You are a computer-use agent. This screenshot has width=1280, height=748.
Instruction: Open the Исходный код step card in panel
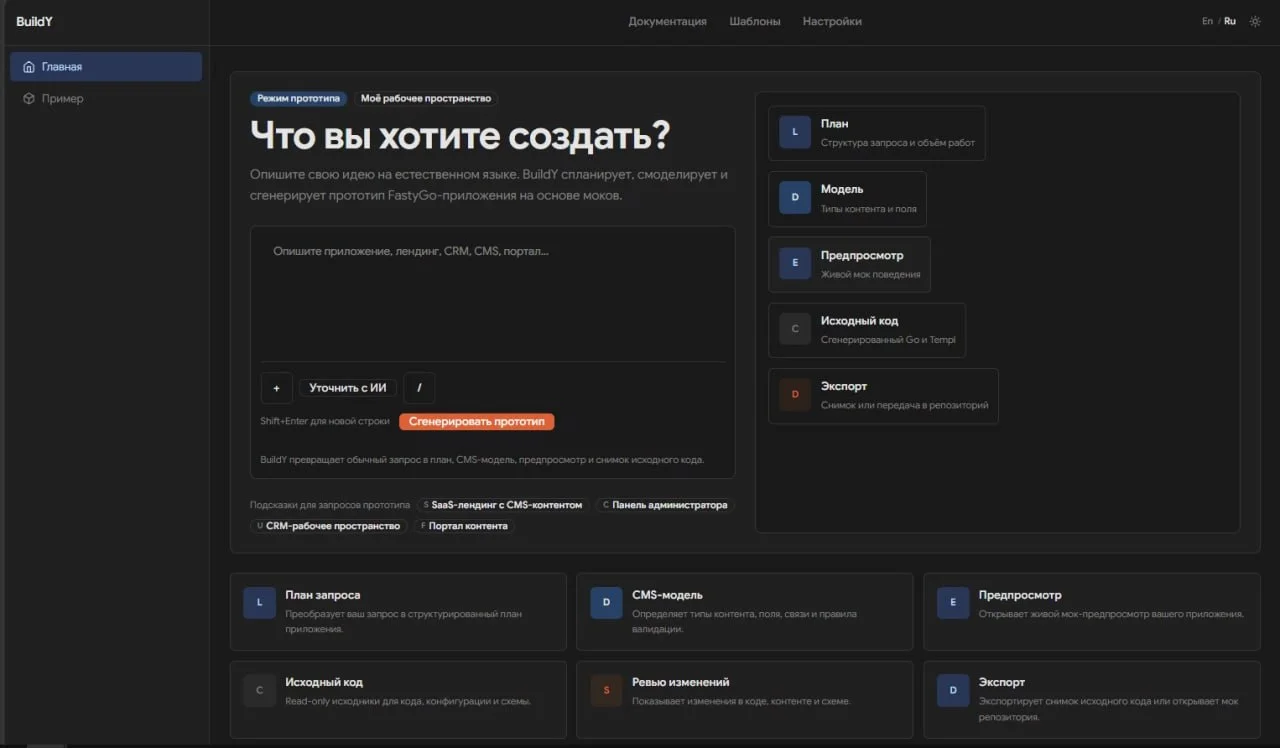click(867, 329)
